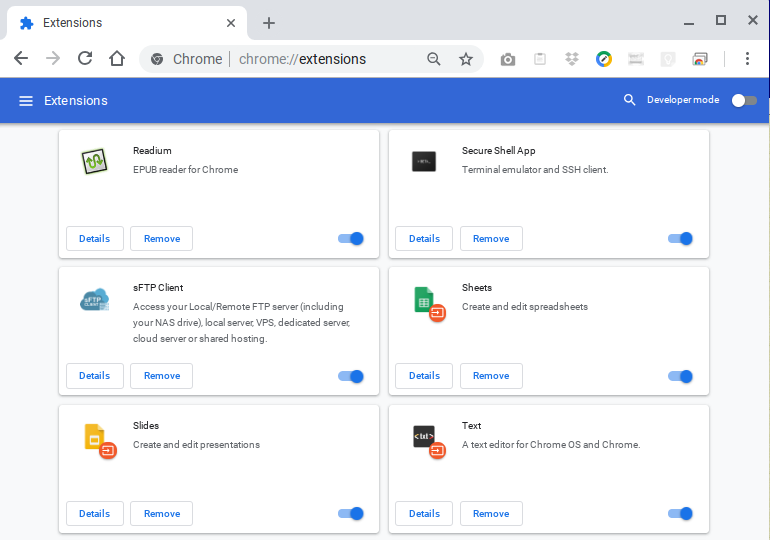The width and height of the screenshot is (770, 540).
Task: Remove the Secure Shell App
Action: click(x=491, y=239)
